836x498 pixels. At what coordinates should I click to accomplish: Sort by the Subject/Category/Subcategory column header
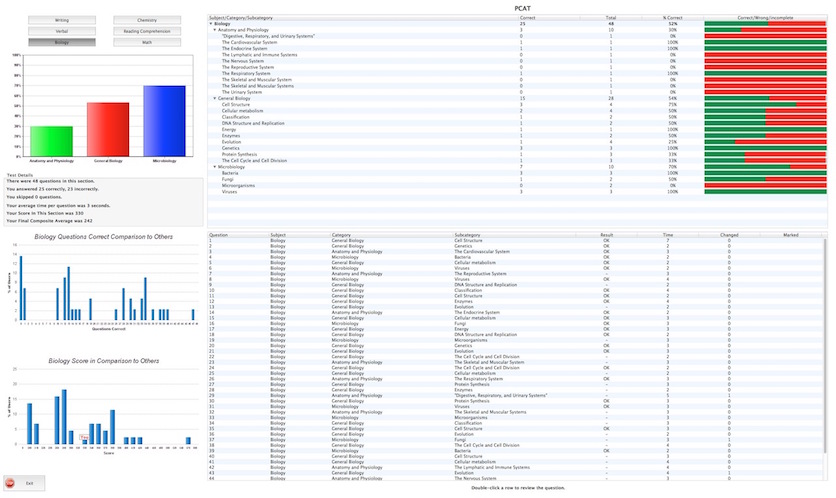coord(363,18)
